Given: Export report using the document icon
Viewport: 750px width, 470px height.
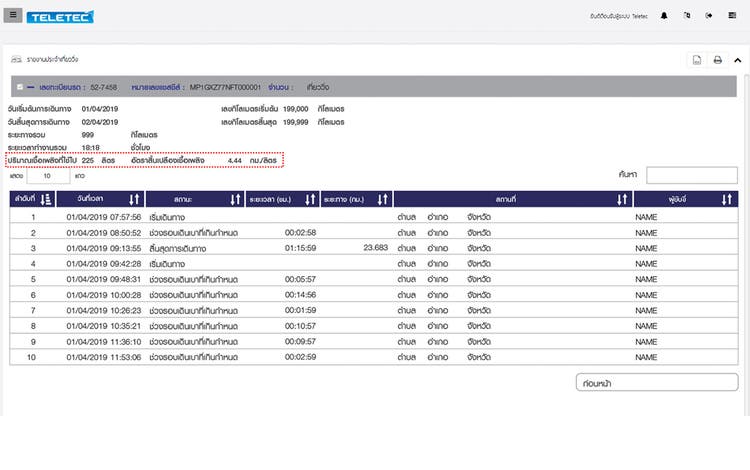Looking at the screenshot, I should click(x=697, y=60).
